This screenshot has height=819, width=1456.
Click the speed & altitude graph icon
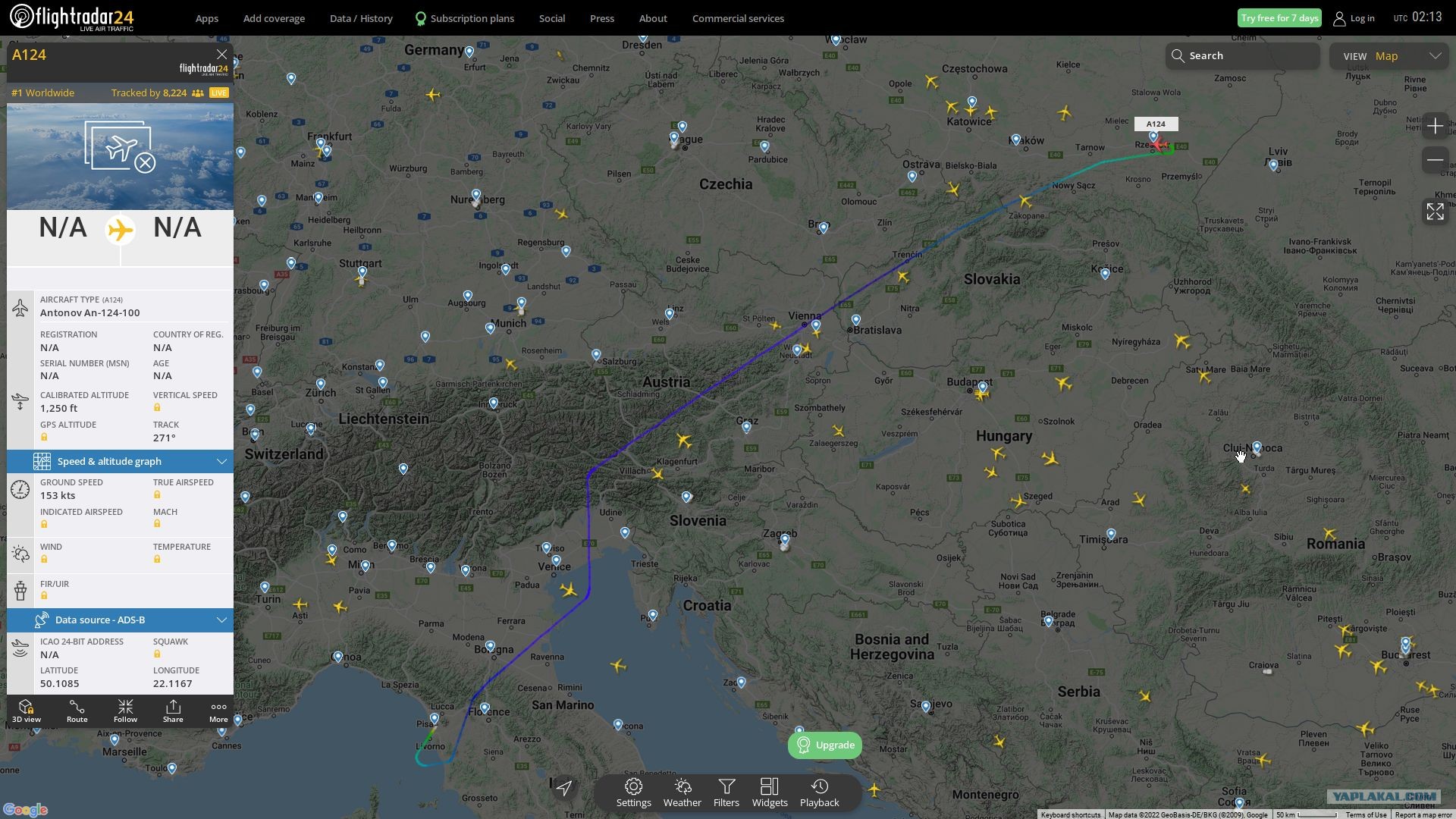click(x=42, y=461)
